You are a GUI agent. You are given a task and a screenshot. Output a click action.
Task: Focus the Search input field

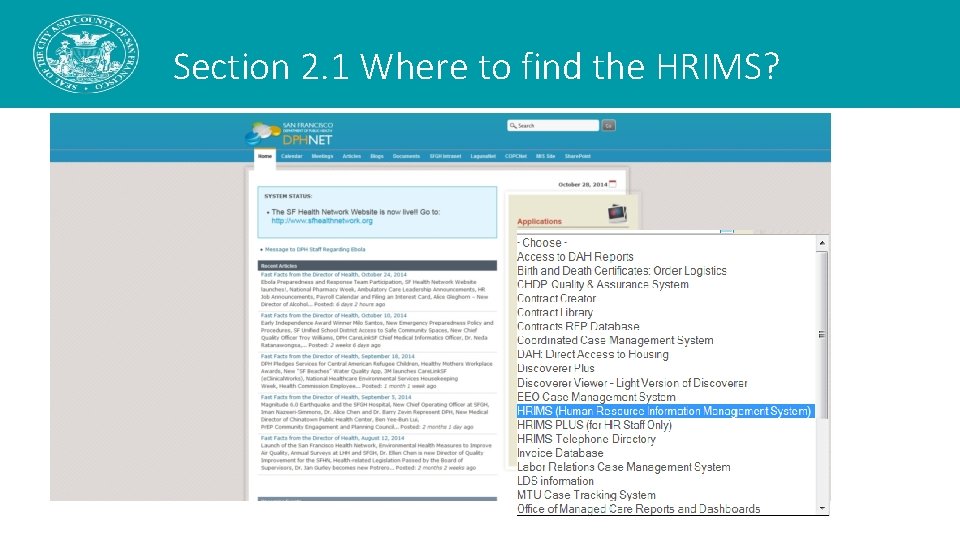tap(553, 126)
